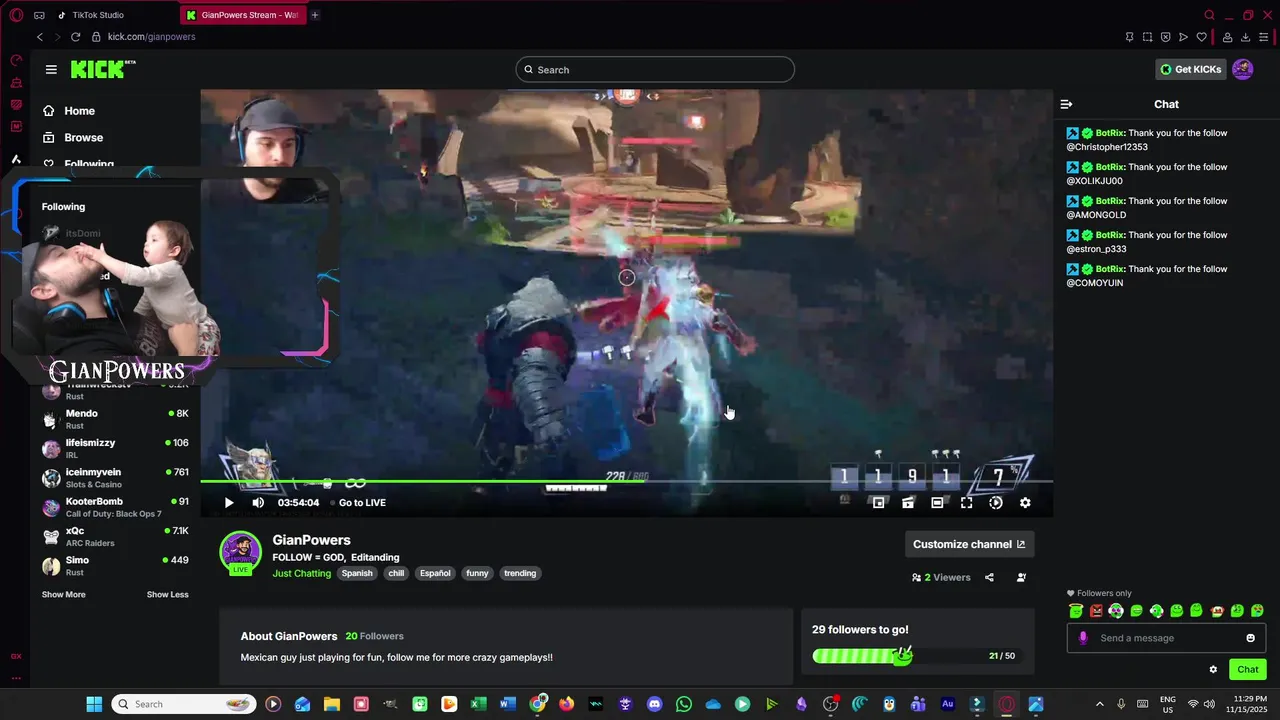
Task: Select the Español tag
Action: pos(435,574)
